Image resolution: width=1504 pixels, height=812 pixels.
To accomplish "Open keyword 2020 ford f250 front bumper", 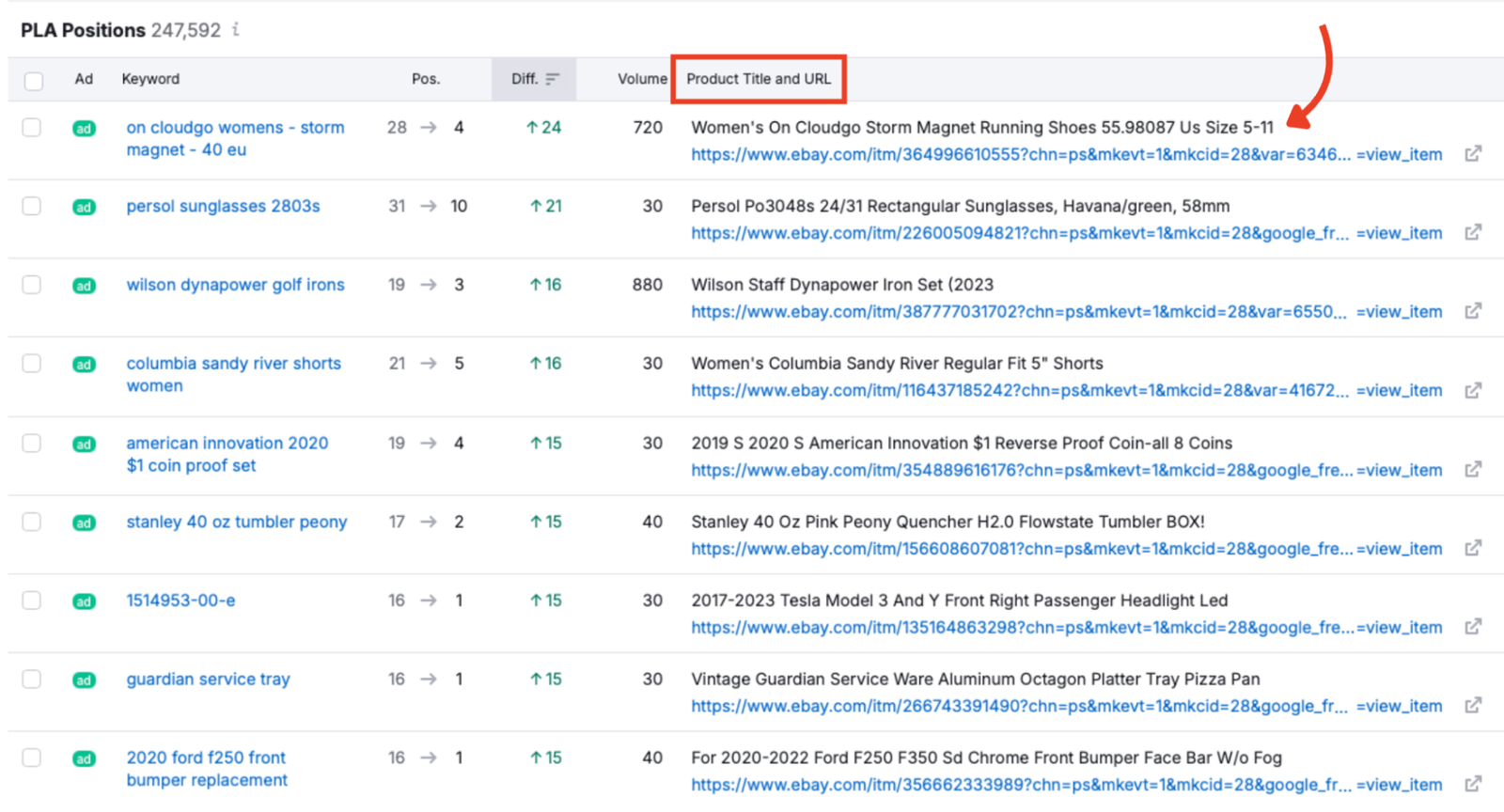I will click(x=207, y=769).
